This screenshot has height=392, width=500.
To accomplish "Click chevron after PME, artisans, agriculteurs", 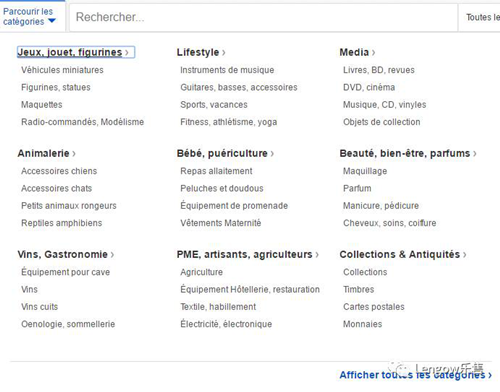I will click(x=317, y=255).
